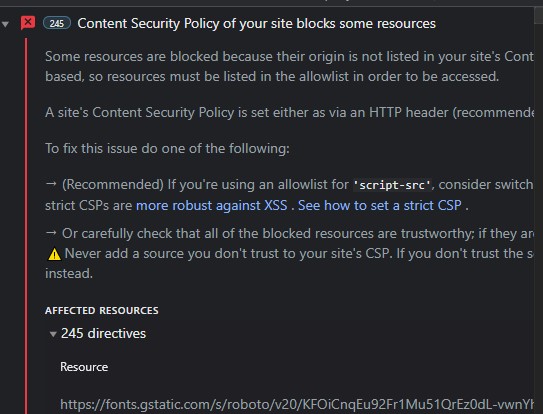Click the 'Never add a source' warning text
The height and width of the screenshot is (414, 543).
(299, 254)
